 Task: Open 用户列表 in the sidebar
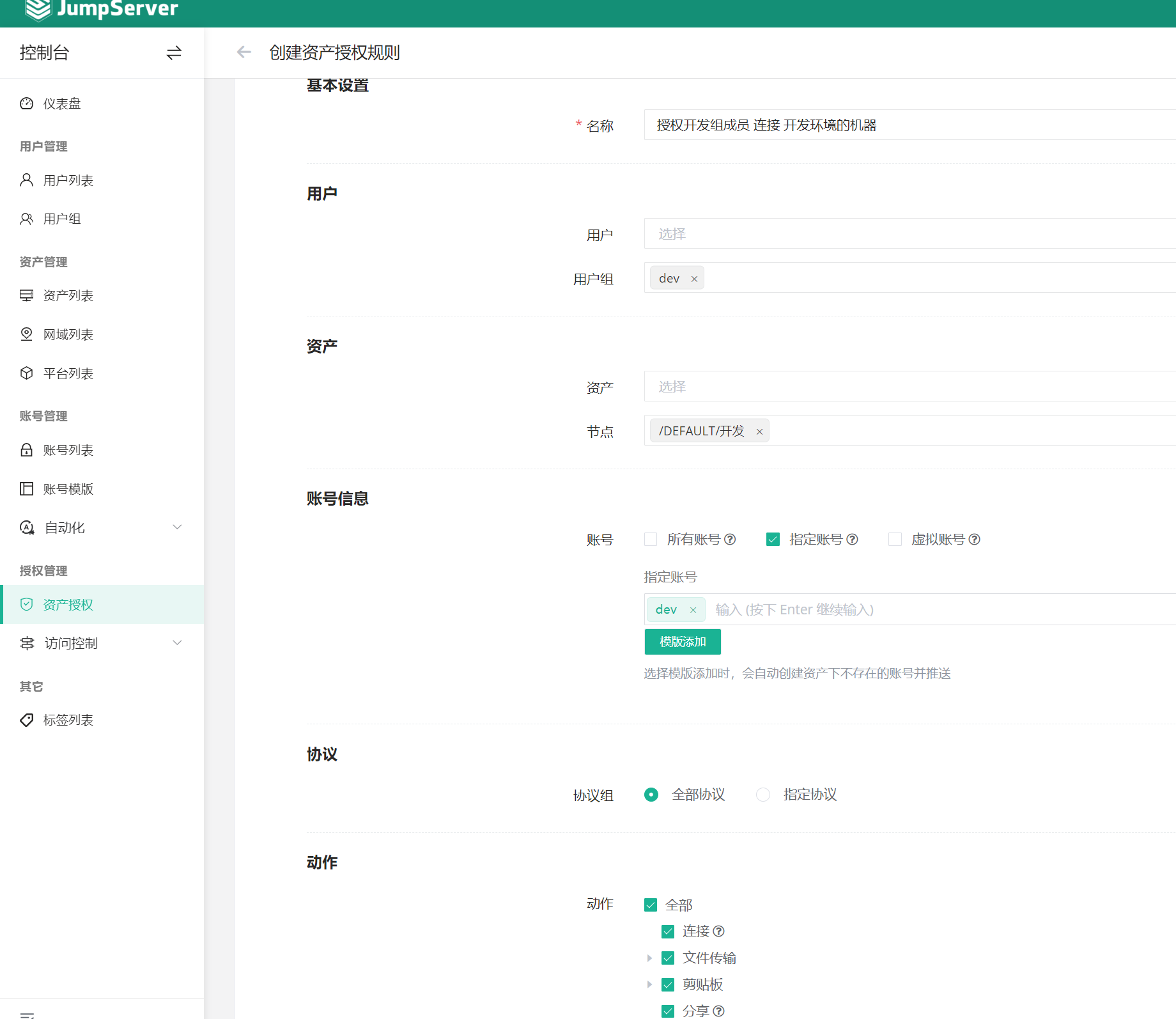tap(68, 181)
